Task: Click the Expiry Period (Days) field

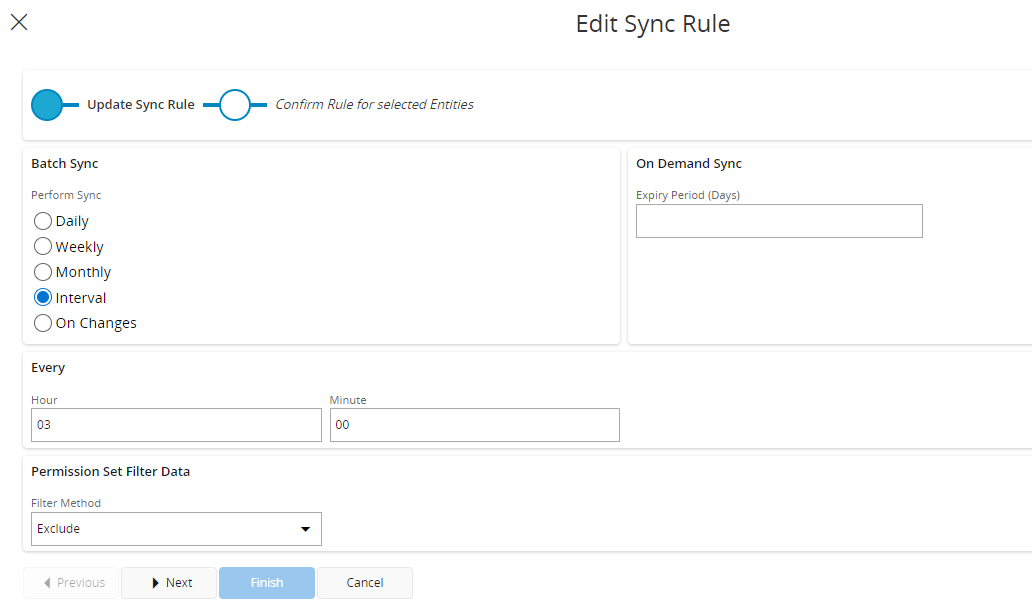Action: click(778, 221)
